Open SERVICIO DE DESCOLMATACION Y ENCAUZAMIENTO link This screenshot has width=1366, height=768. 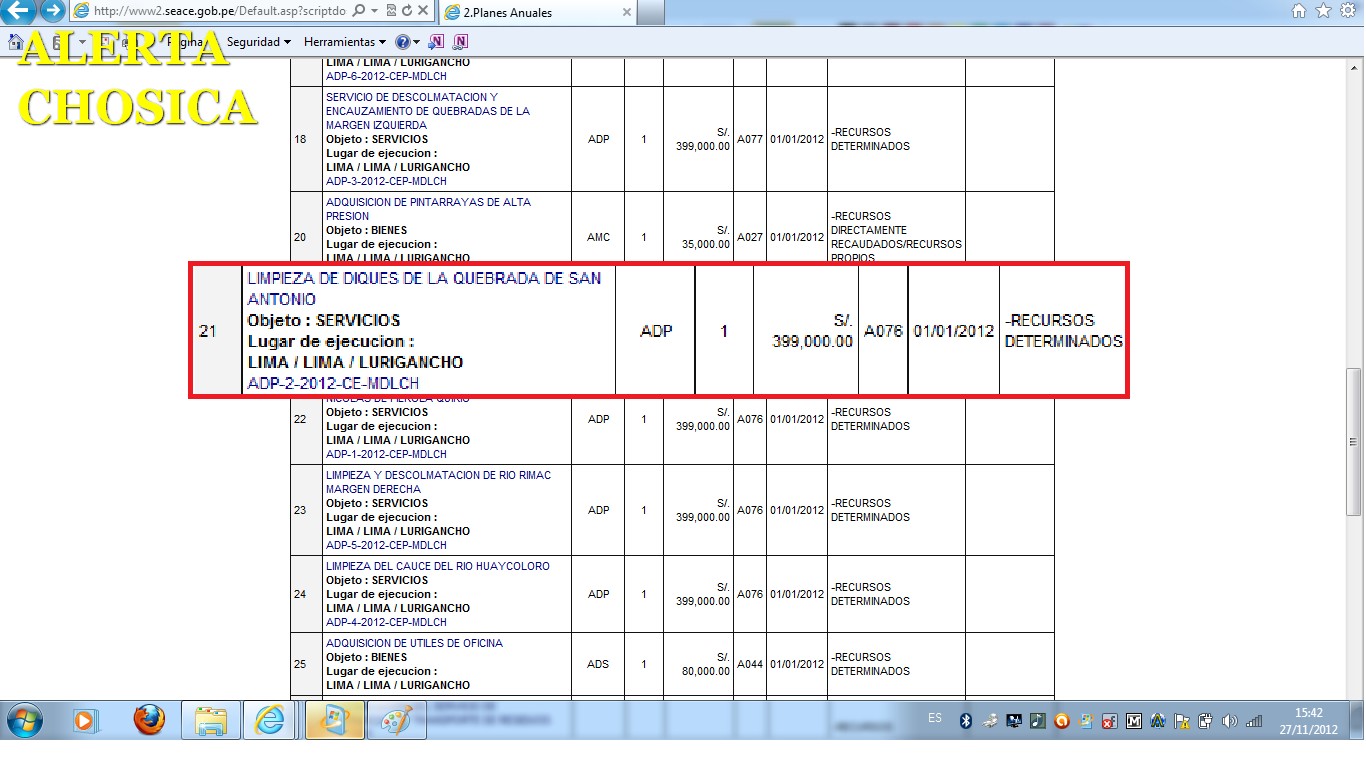428,111
